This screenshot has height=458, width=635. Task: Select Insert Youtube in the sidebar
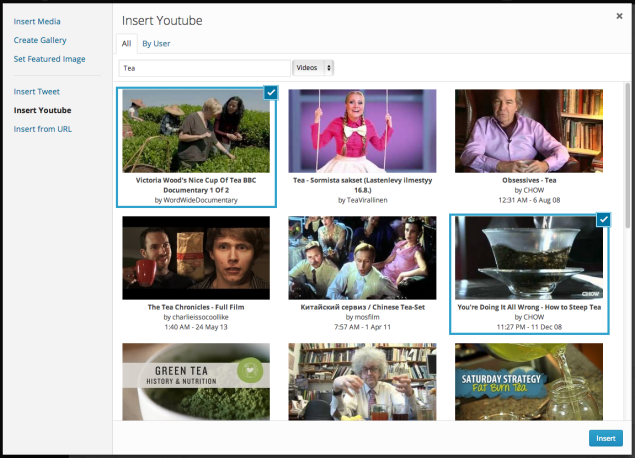42,110
